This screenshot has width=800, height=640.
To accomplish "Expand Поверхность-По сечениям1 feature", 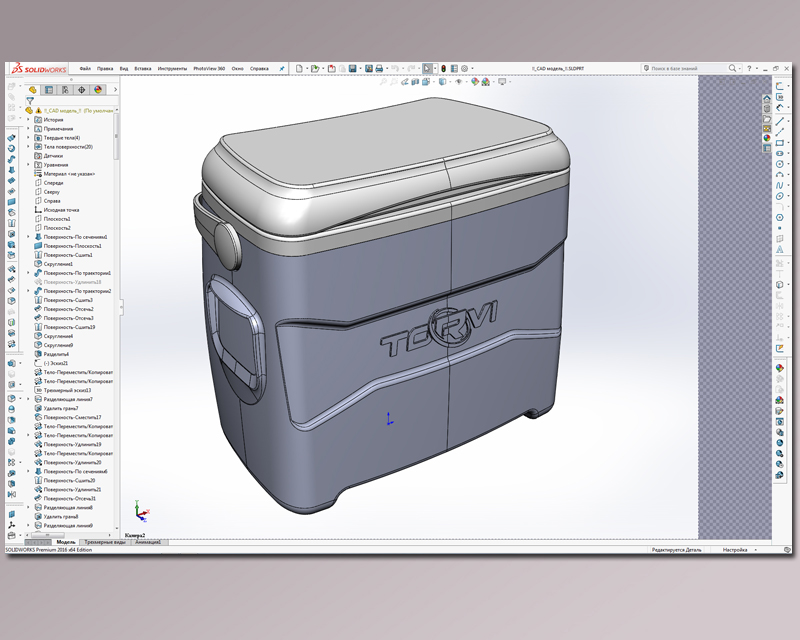I will 29,237.
